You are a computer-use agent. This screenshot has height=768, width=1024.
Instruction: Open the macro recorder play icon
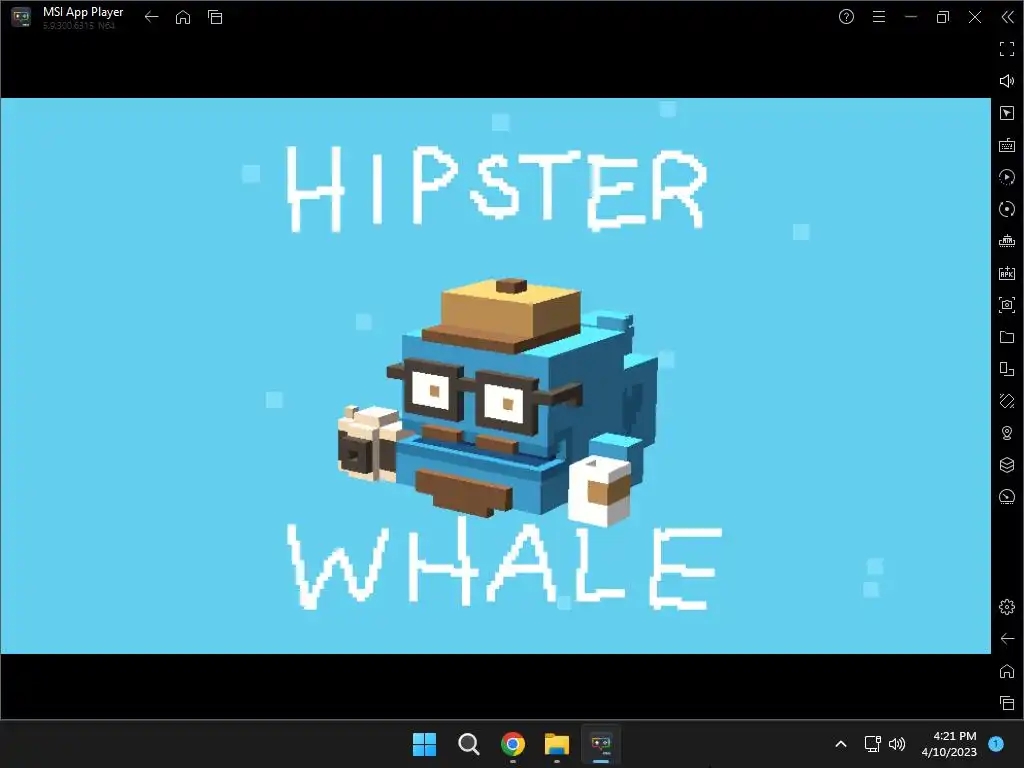(1006, 177)
